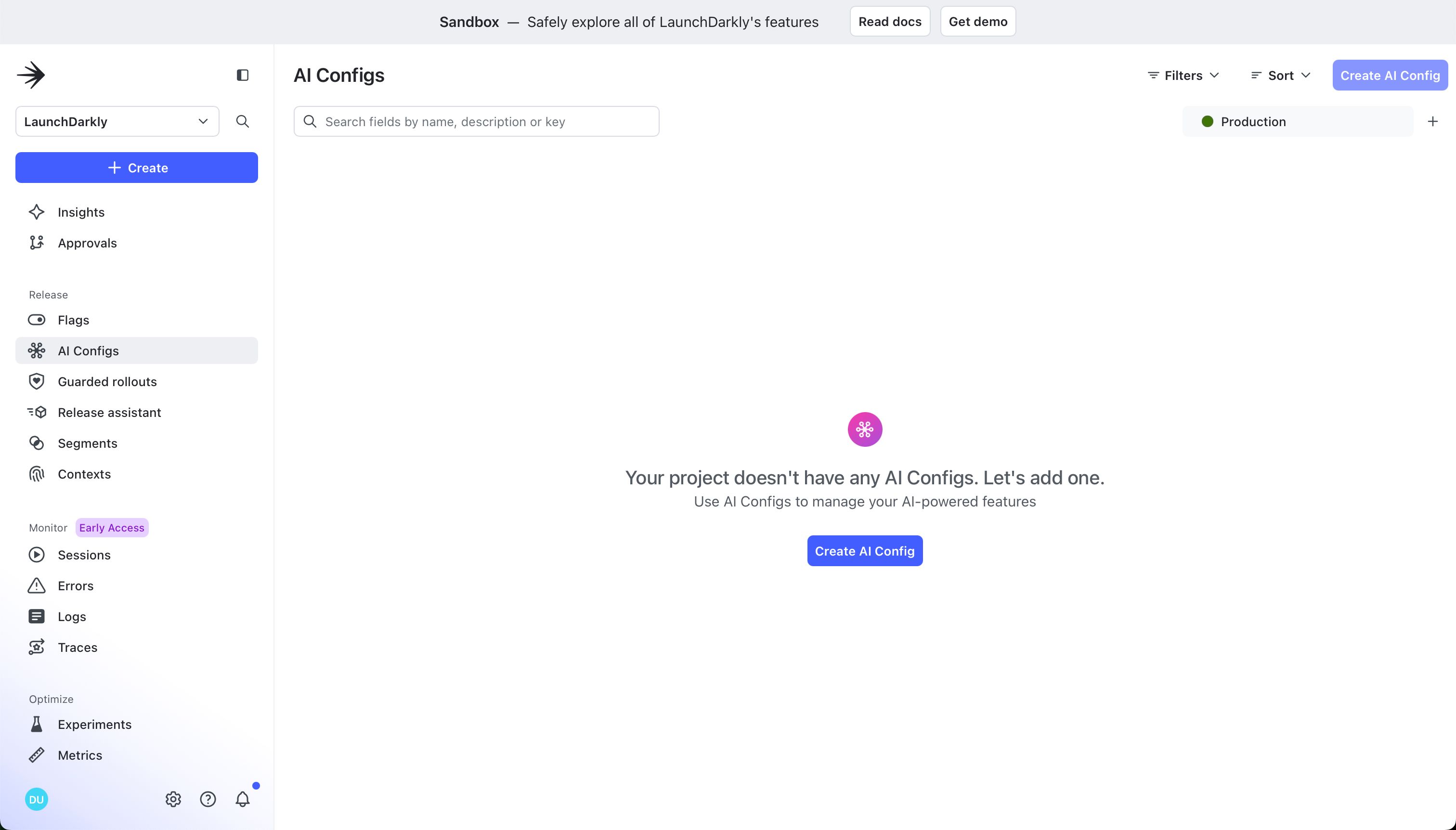Open Errors in the Monitor section
Image resolution: width=1456 pixels, height=830 pixels.
pos(137,585)
